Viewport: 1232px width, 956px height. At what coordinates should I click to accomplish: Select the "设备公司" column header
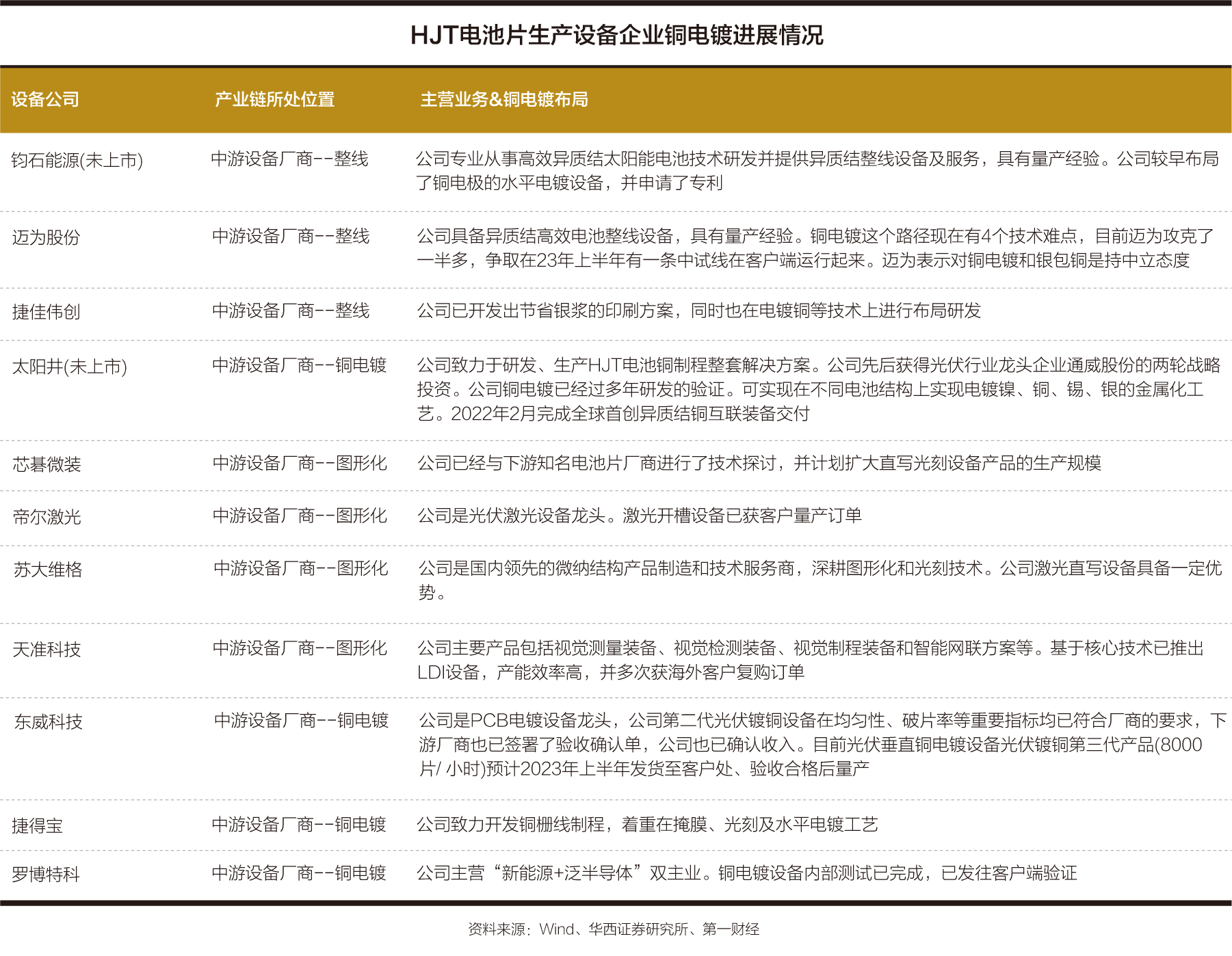(45, 100)
